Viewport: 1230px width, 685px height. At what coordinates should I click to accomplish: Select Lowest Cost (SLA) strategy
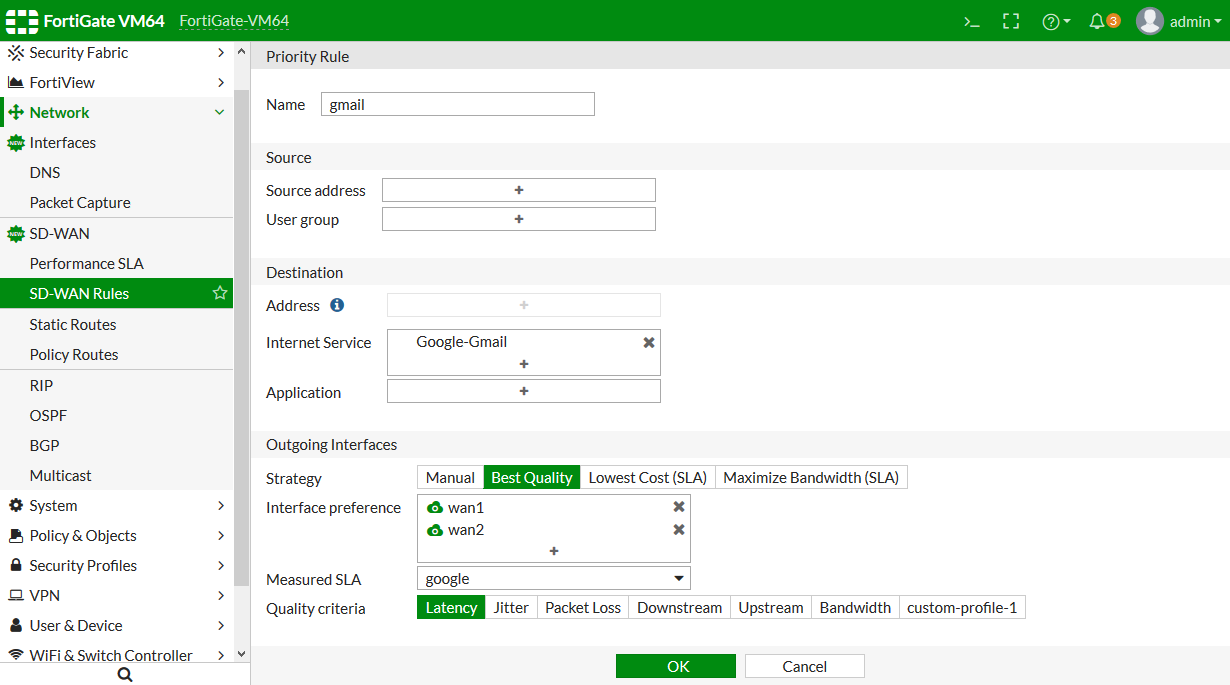pos(648,478)
